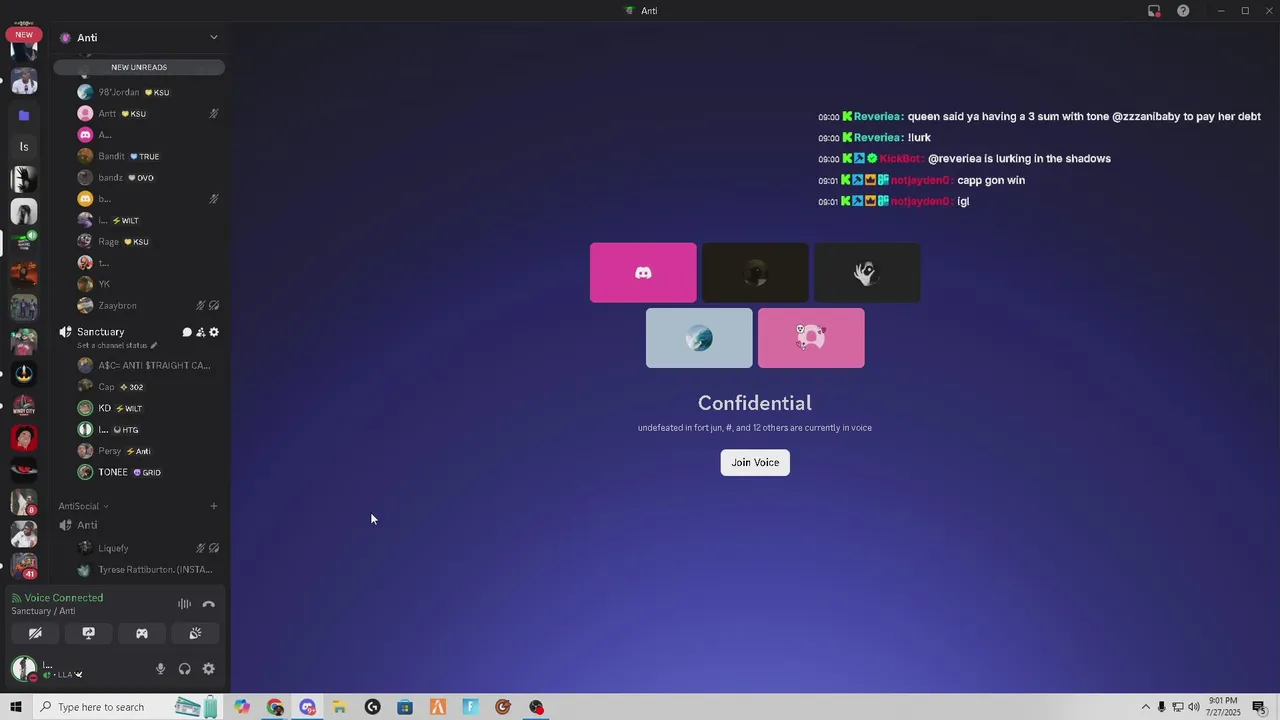Collapse the AntiSocial category
The image size is (1280, 720).
(84, 506)
